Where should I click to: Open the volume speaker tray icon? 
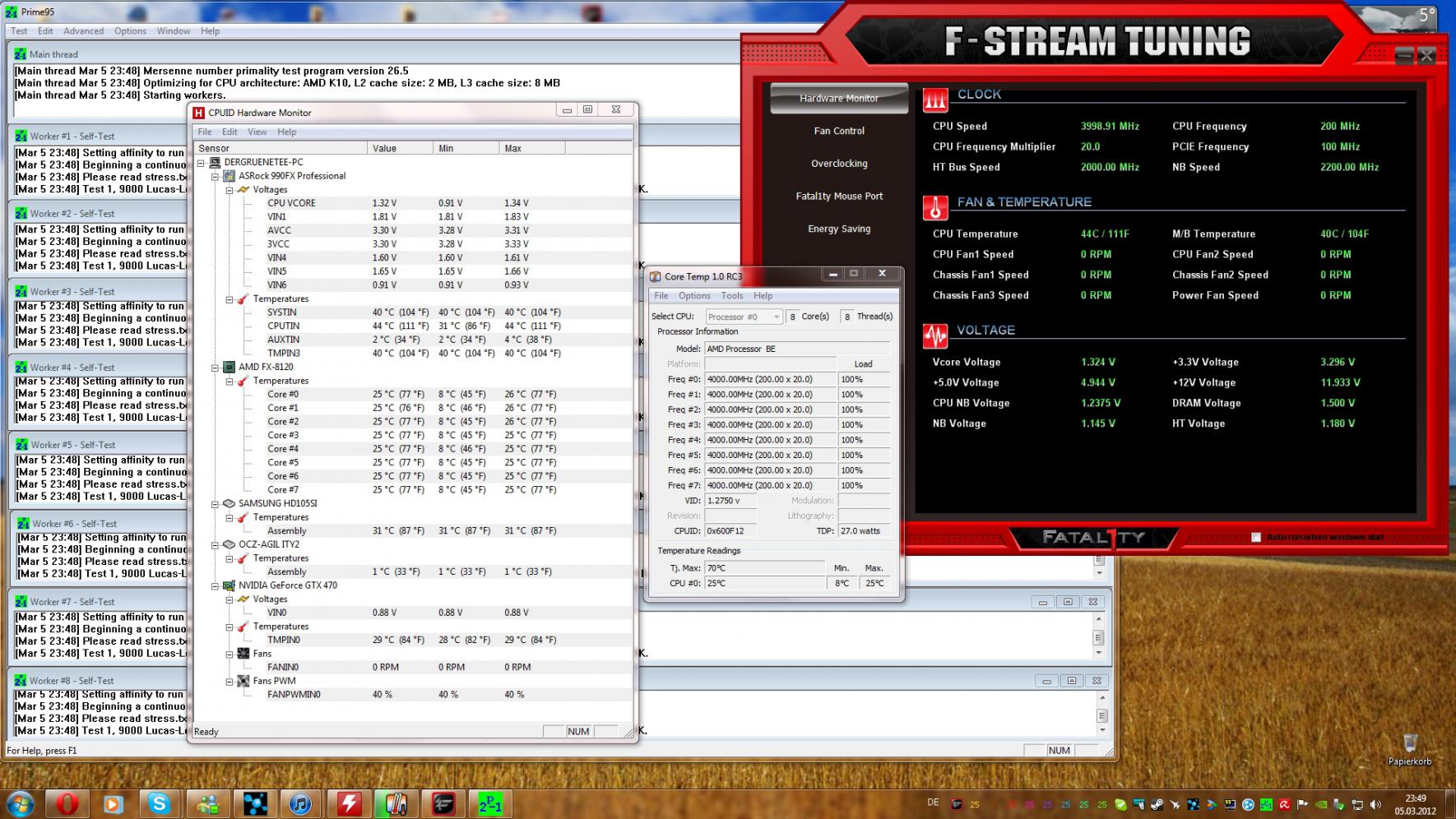click(x=1375, y=804)
